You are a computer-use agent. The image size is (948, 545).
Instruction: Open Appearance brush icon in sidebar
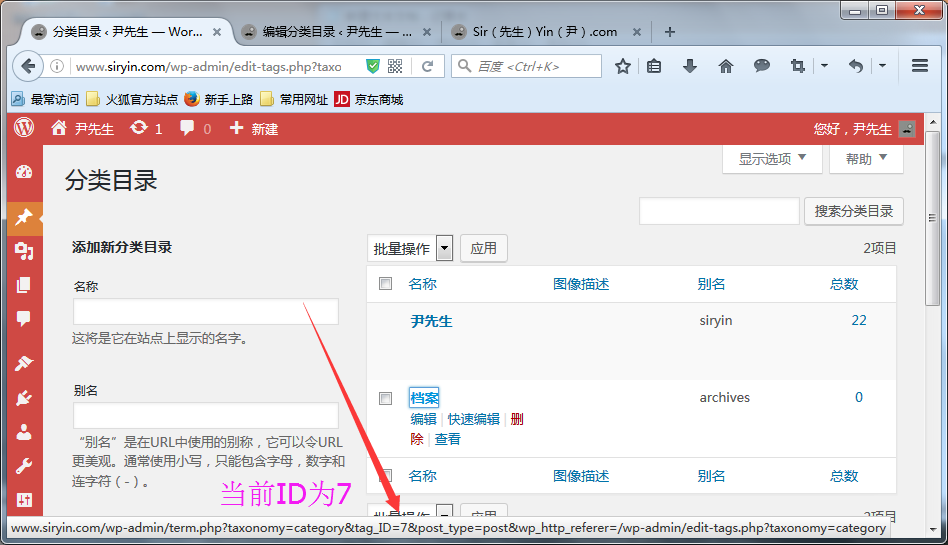tap(24, 363)
